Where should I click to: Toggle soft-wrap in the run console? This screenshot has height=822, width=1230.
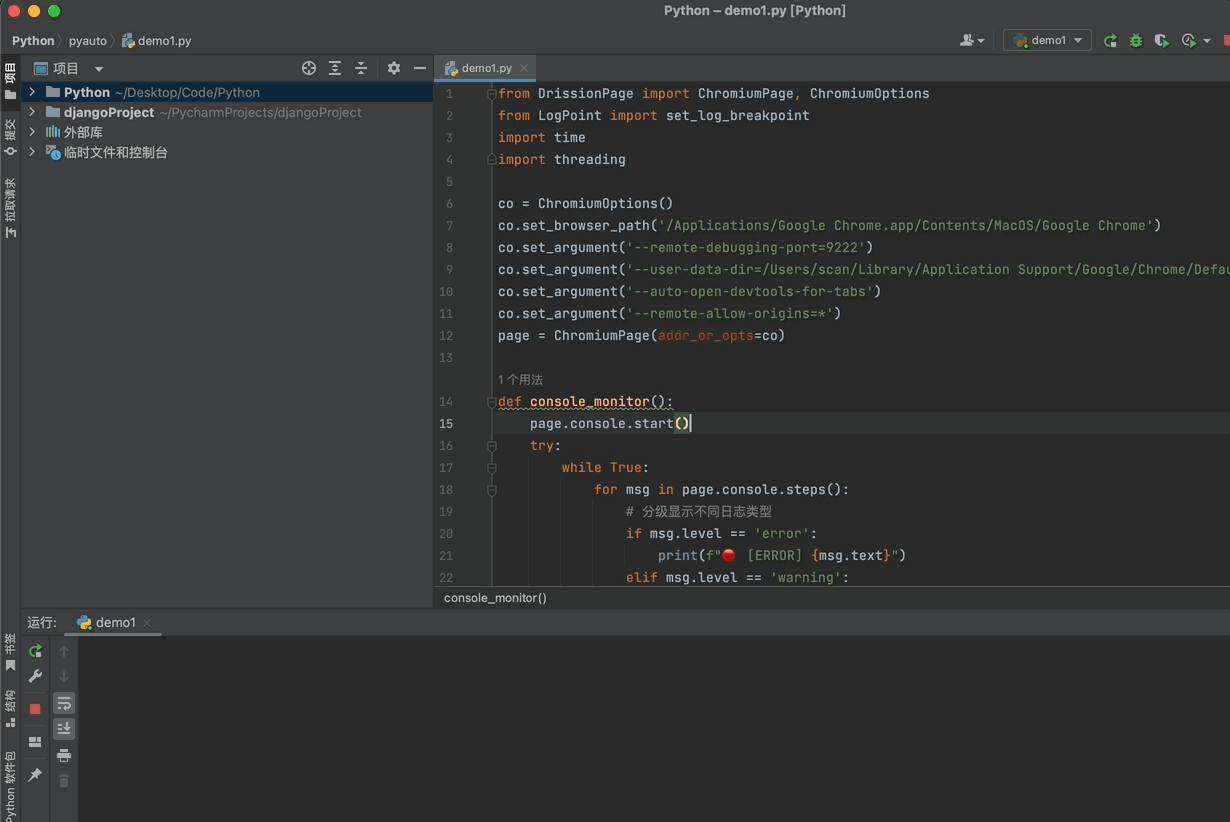click(x=64, y=703)
